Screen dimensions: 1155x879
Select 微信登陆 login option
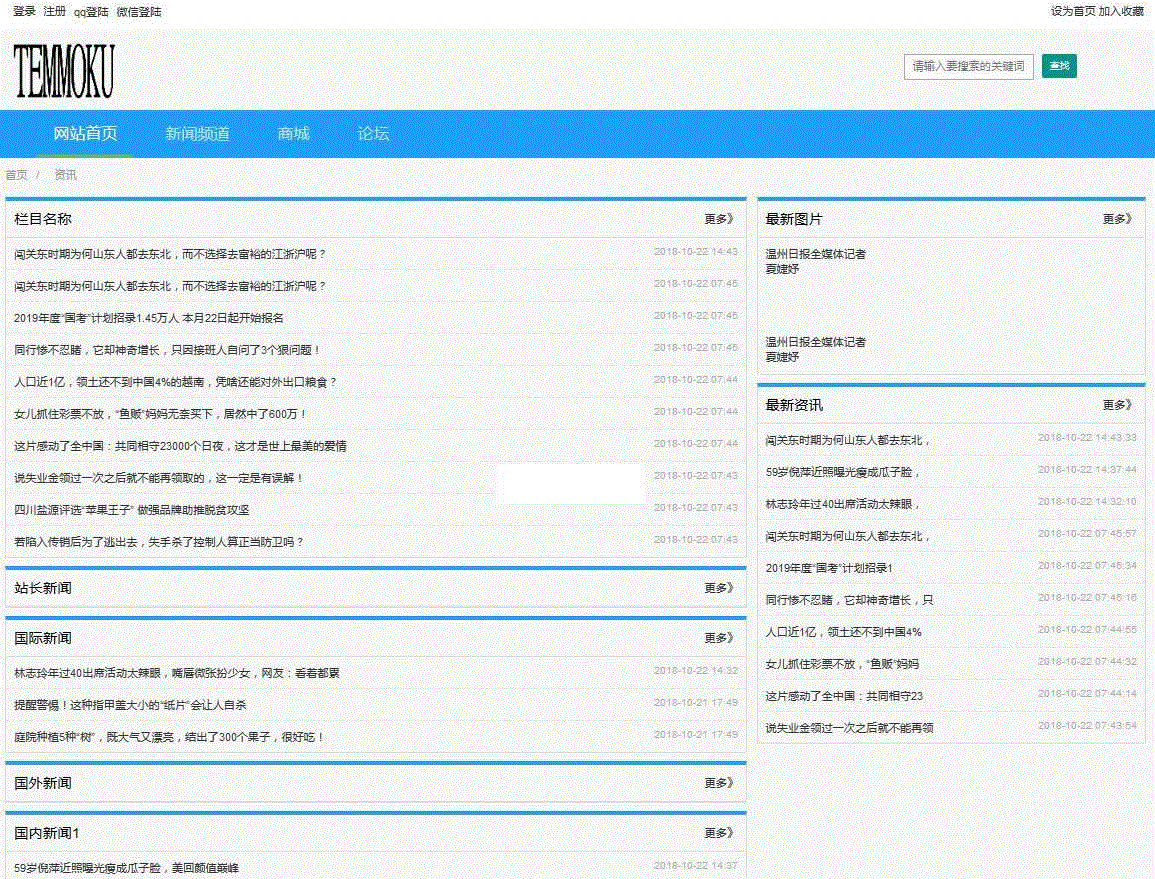(x=139, y=12)
